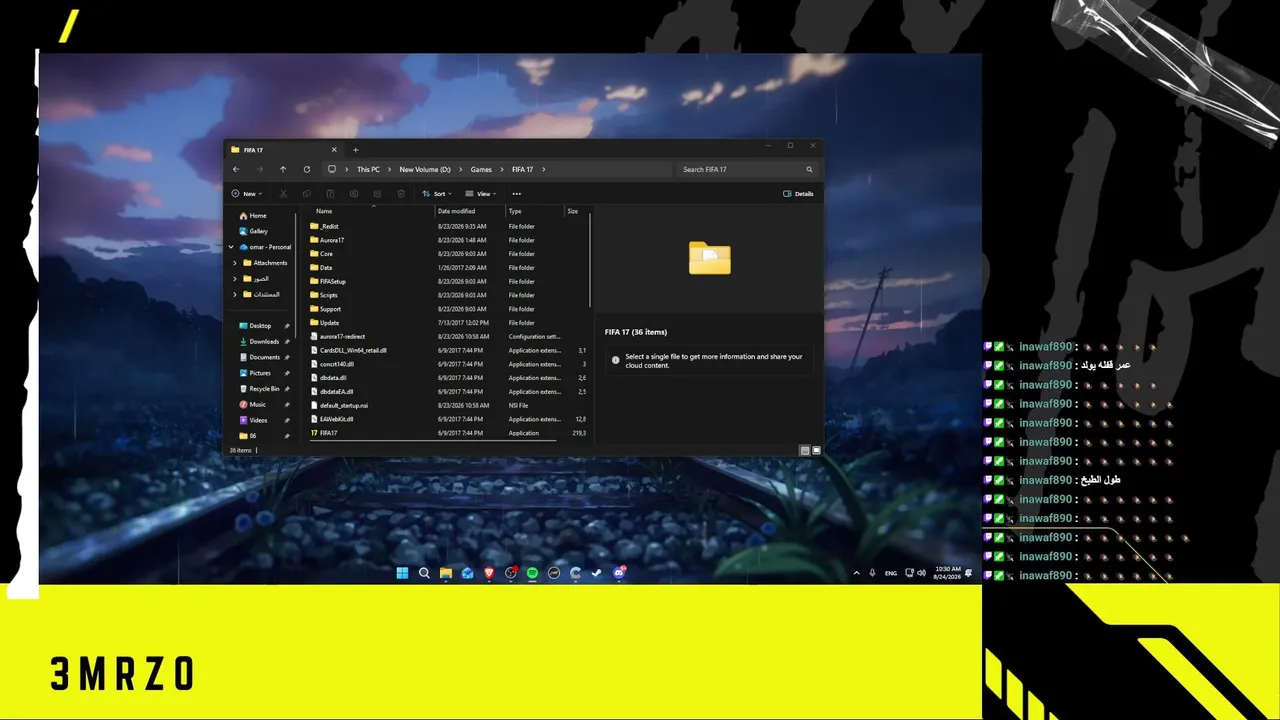Open Discord from the taskbar
Screen dimensions: 1280x720
(x=619, y=573)
